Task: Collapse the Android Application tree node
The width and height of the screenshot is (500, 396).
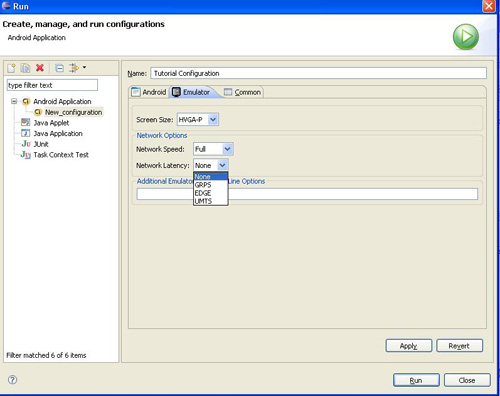Action: (14, 101)
